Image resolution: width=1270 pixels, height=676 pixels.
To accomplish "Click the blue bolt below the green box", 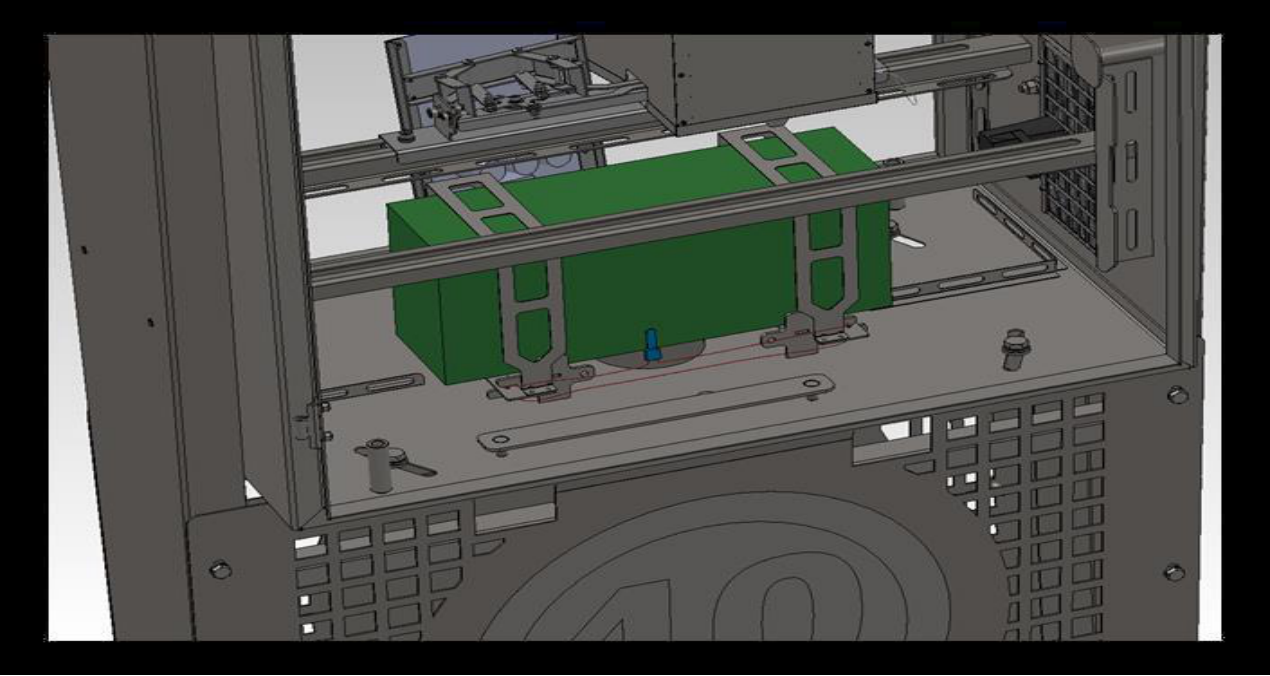I will click(652, 345).
